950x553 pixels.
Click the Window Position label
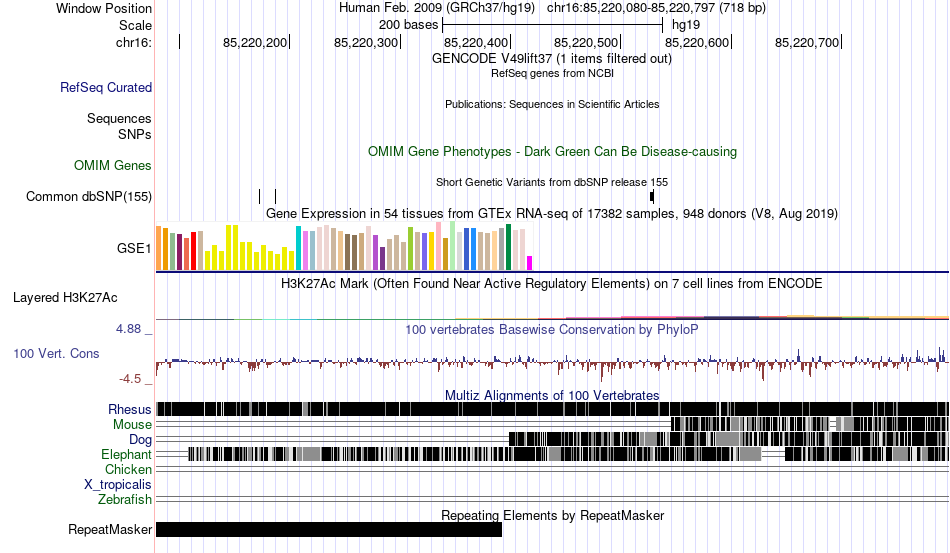(104, 8)
